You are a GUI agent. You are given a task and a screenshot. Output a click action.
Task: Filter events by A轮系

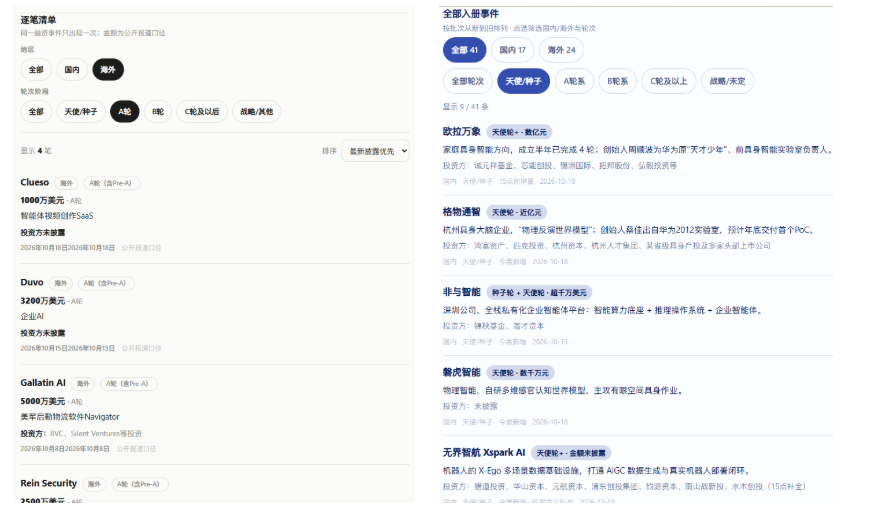coord(574,81)
